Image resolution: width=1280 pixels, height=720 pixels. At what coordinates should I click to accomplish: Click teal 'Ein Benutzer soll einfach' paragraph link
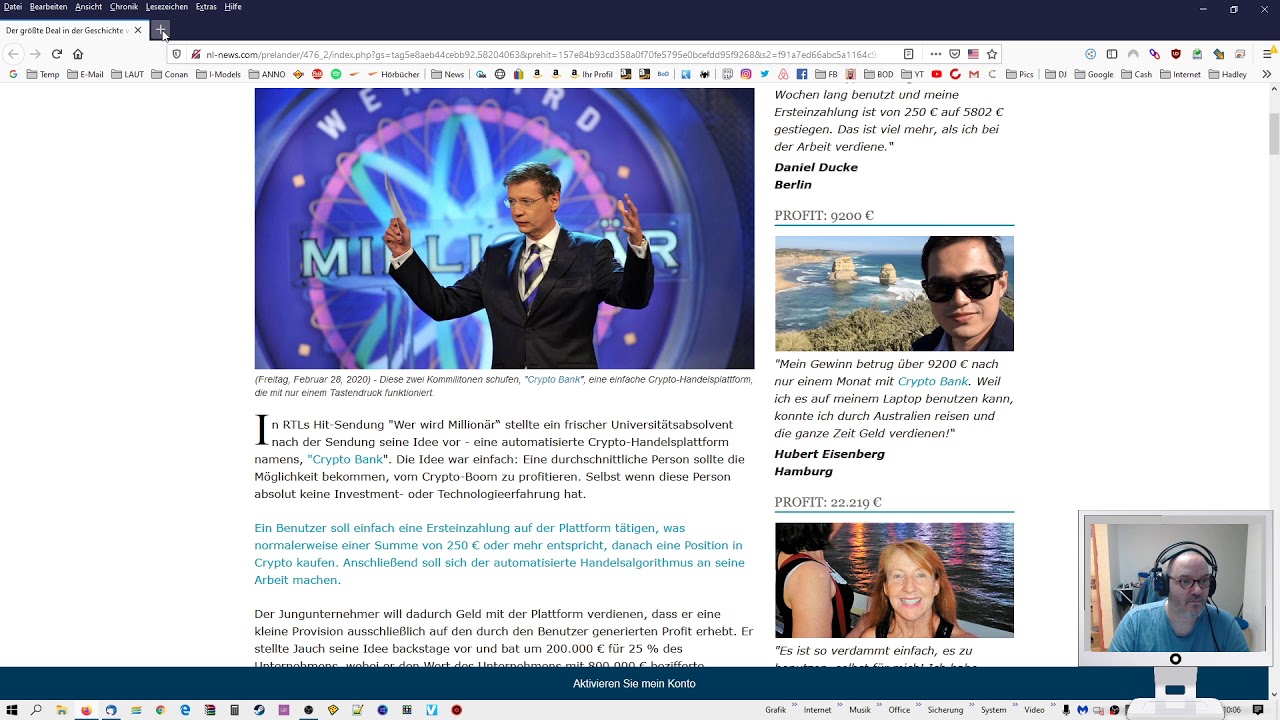499,554
